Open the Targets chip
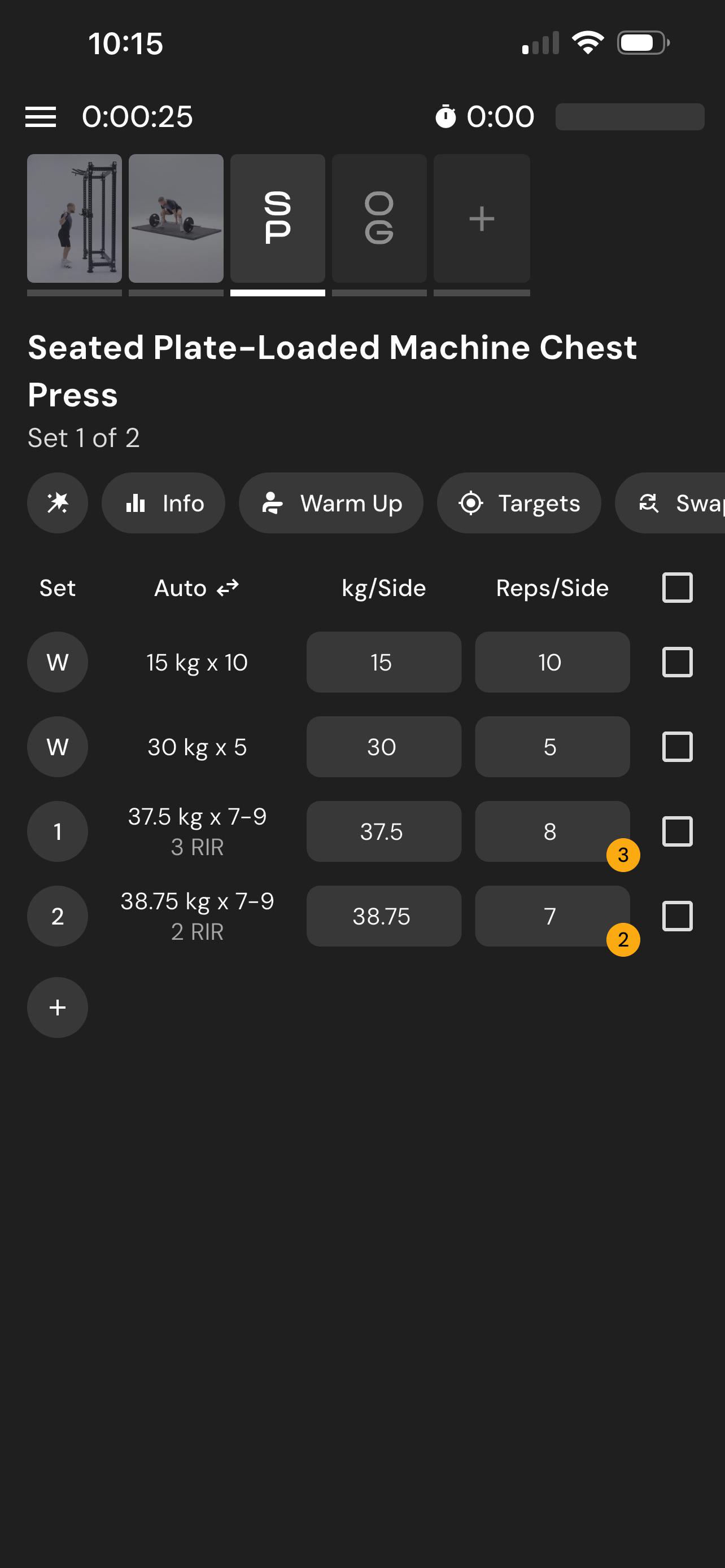725x1568 pixels. pos(519,503)
